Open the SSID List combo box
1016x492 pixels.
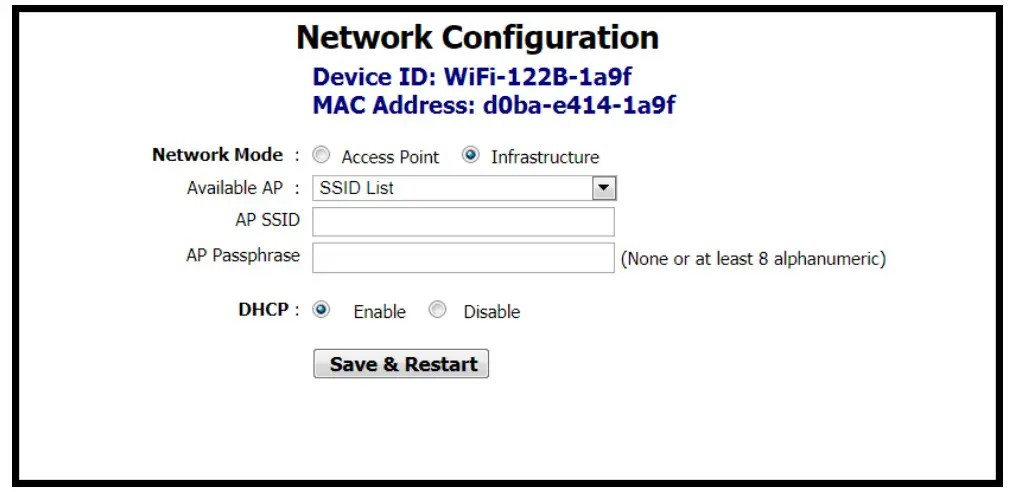[x=453, y=188]
